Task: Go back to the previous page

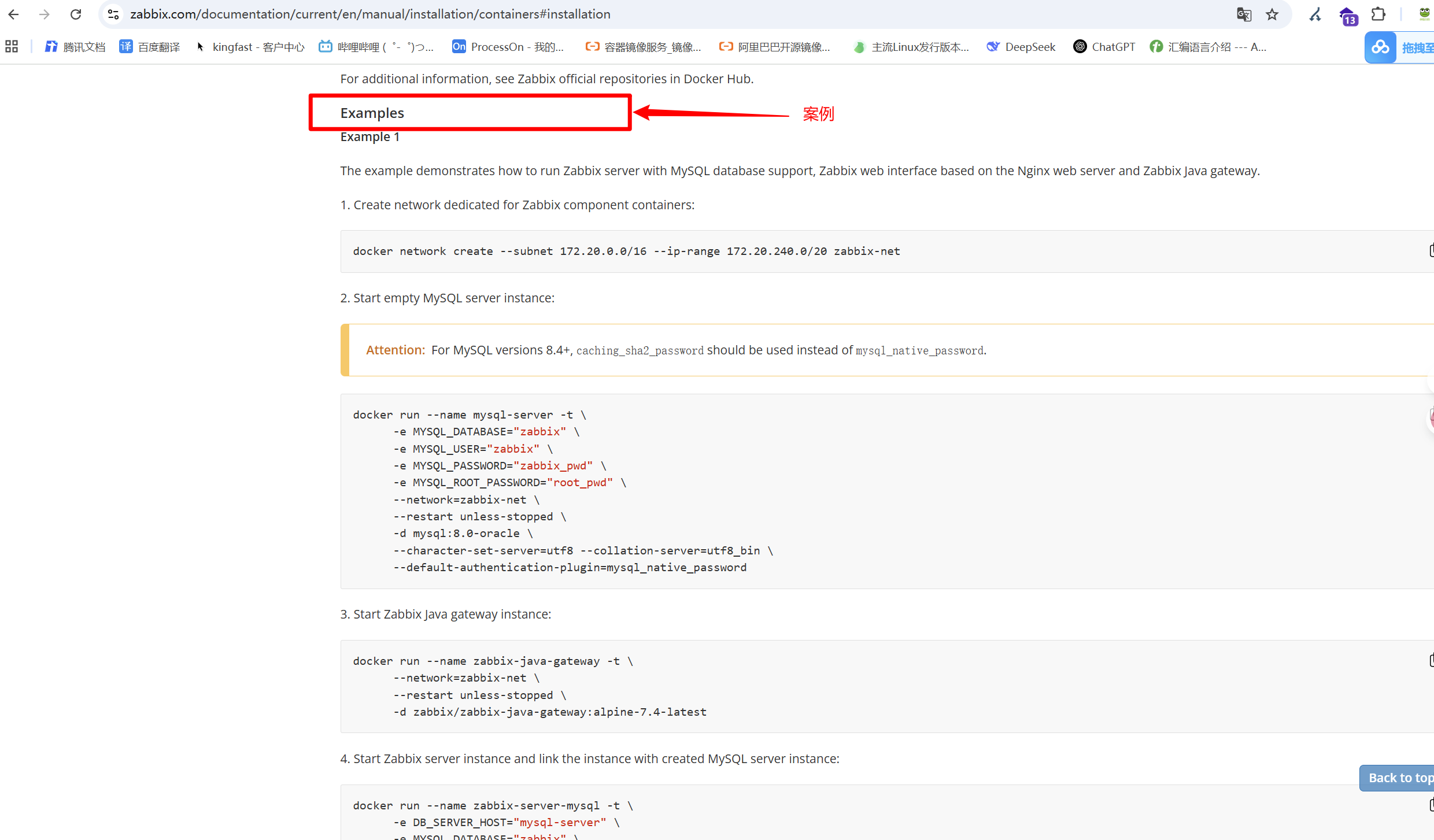Action: (14, 14)
